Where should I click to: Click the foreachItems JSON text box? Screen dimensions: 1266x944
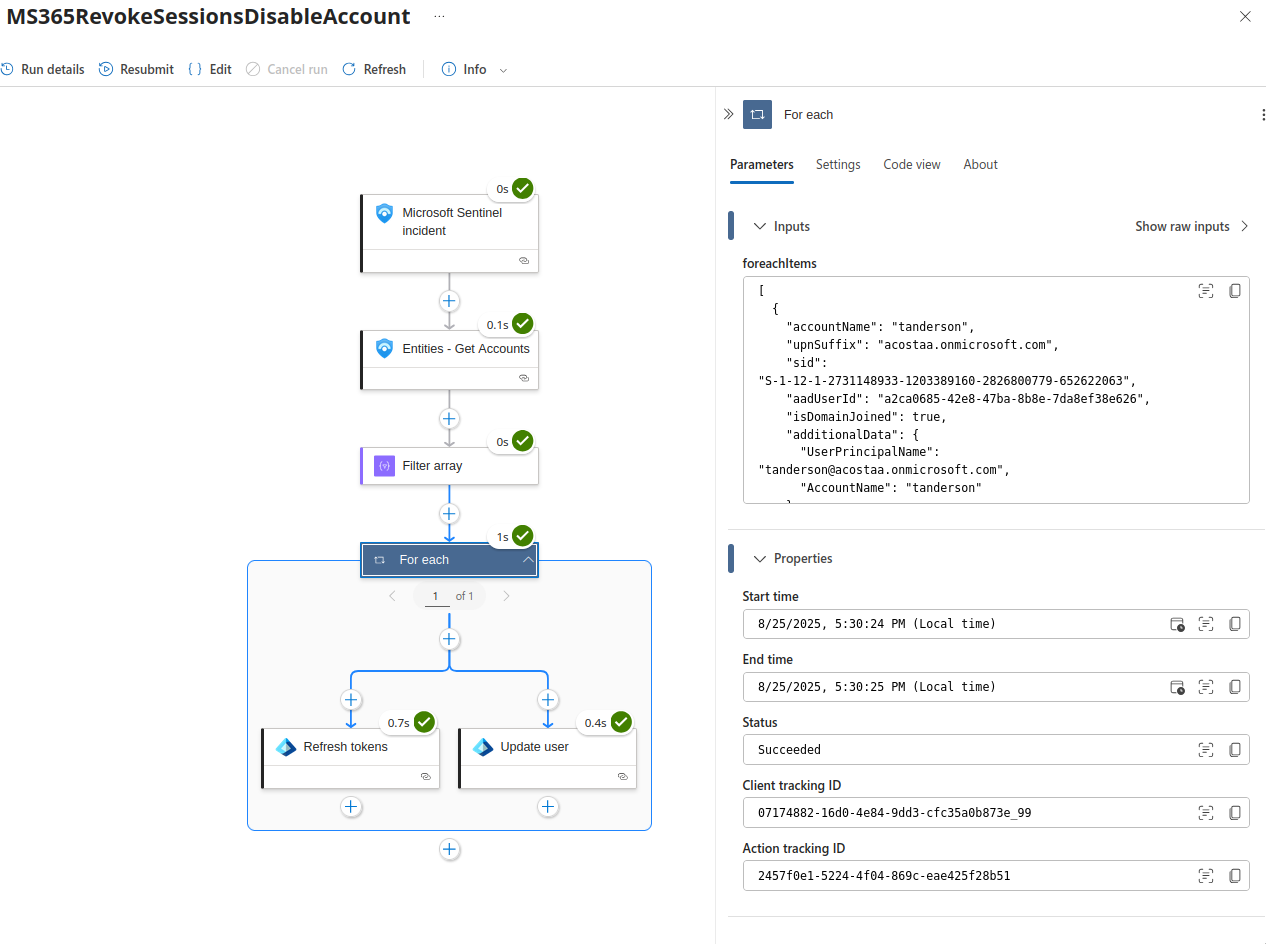[x=996, y=390]
